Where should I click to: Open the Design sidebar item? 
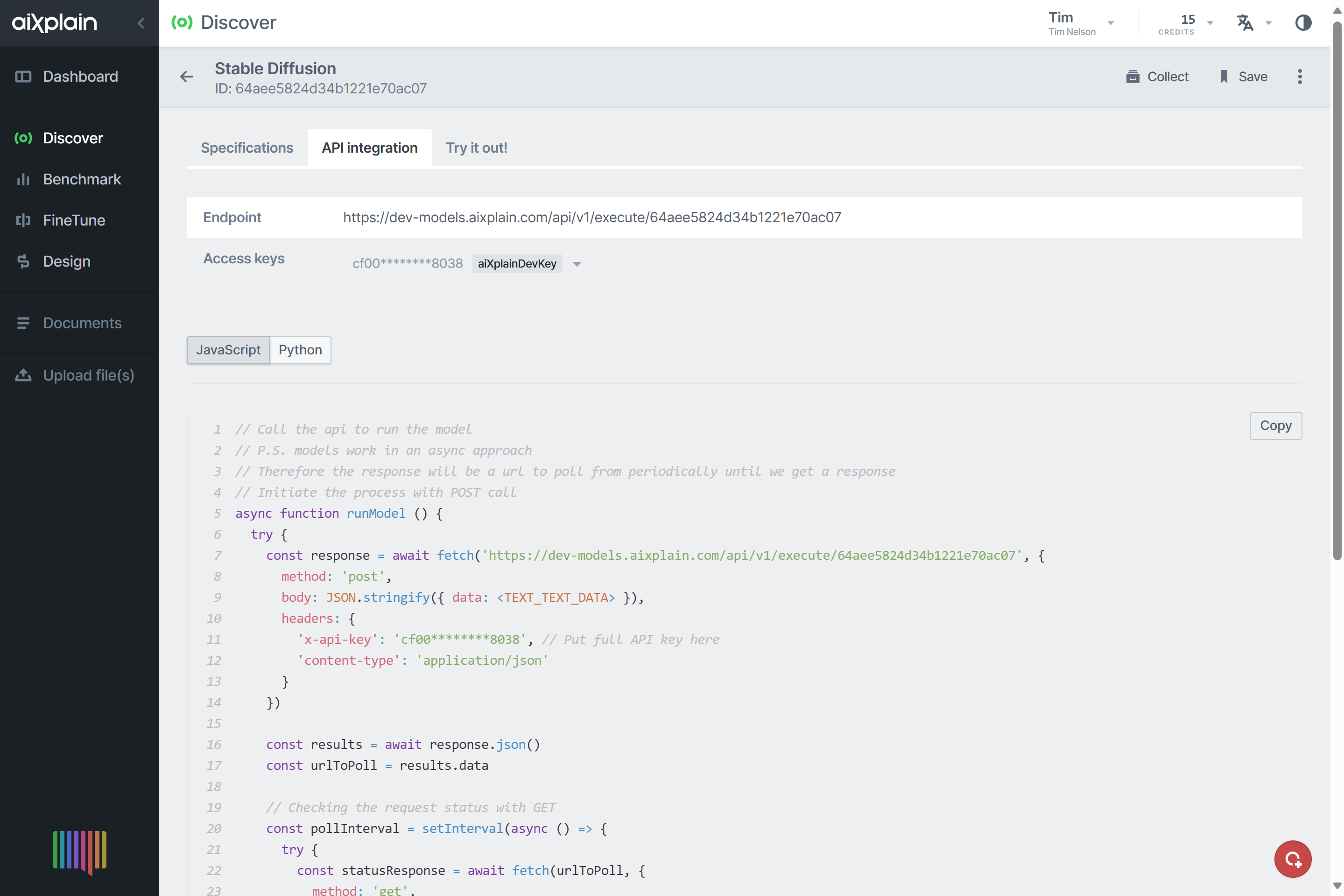[79, 262]
